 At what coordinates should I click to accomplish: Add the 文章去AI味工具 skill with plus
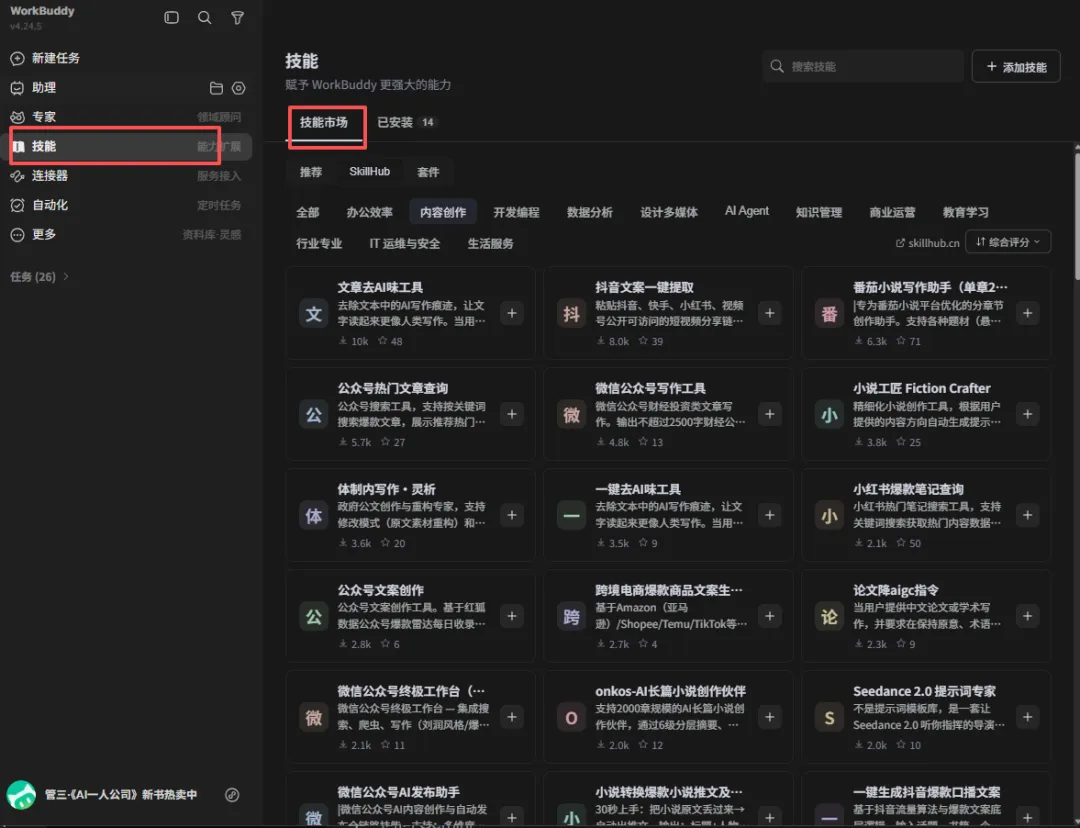512,313
